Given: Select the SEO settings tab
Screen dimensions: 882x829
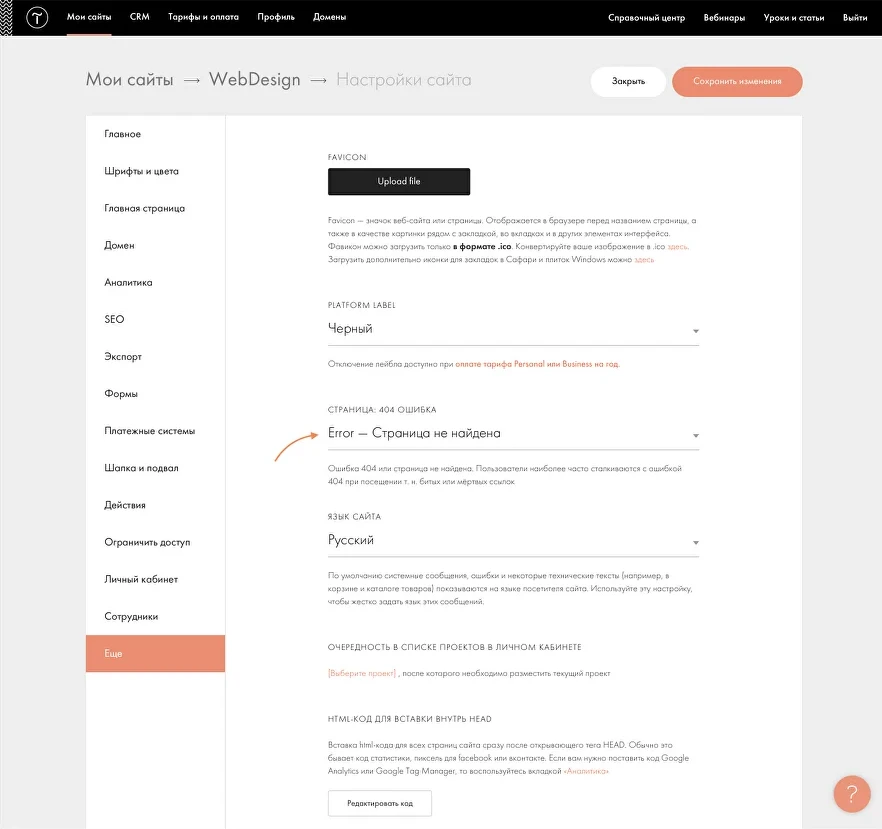Looking at the screenshot, I should (x=114, y=320).
